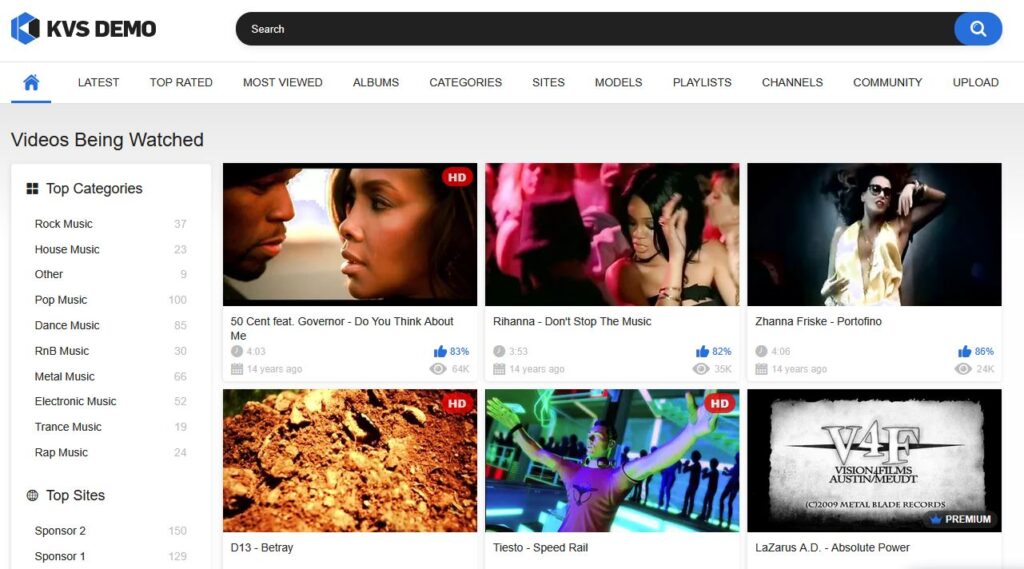Click the views eye icon on Zhanna Friske video

click(x=963, y=369)
